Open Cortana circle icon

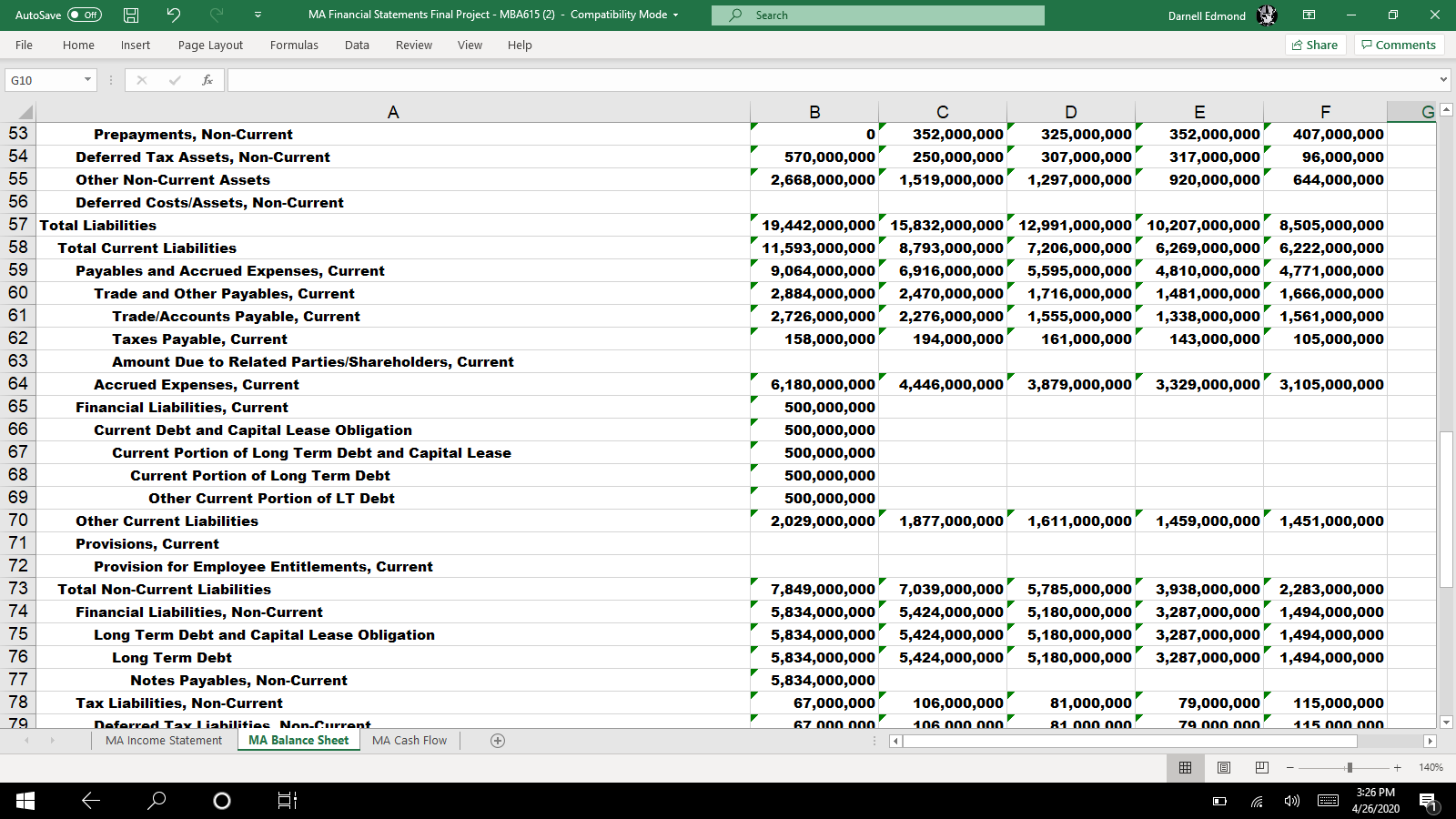click(221, 801)
